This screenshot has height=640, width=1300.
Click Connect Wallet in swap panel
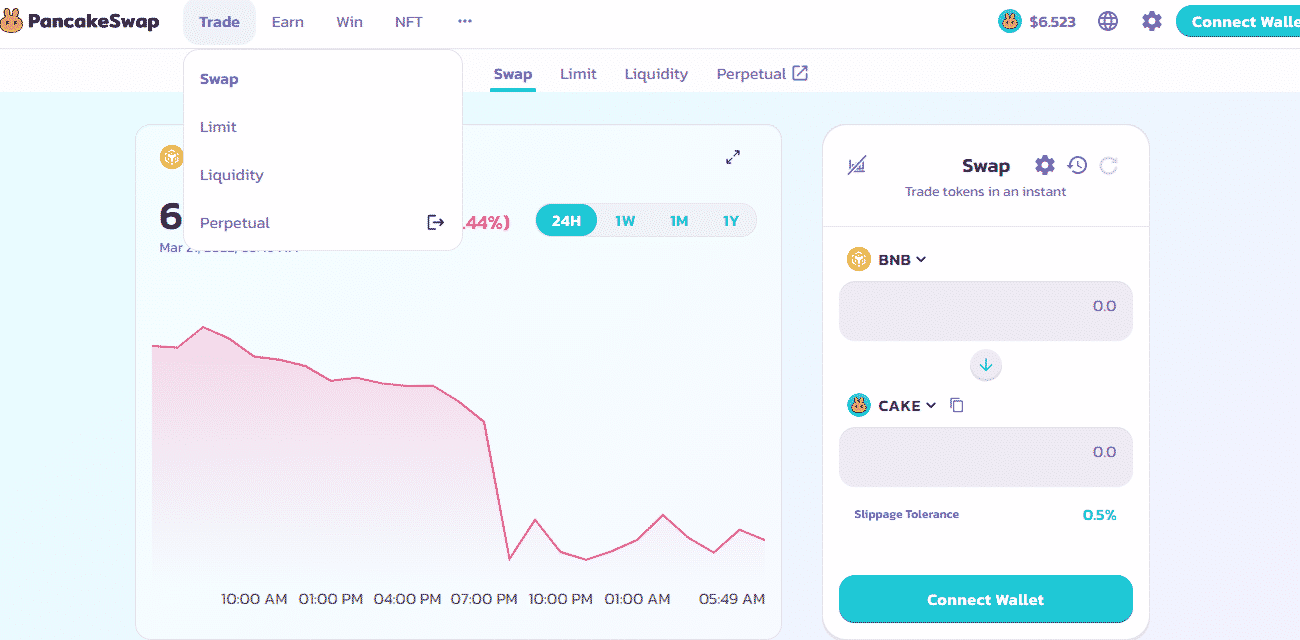(x=986, y=599)
